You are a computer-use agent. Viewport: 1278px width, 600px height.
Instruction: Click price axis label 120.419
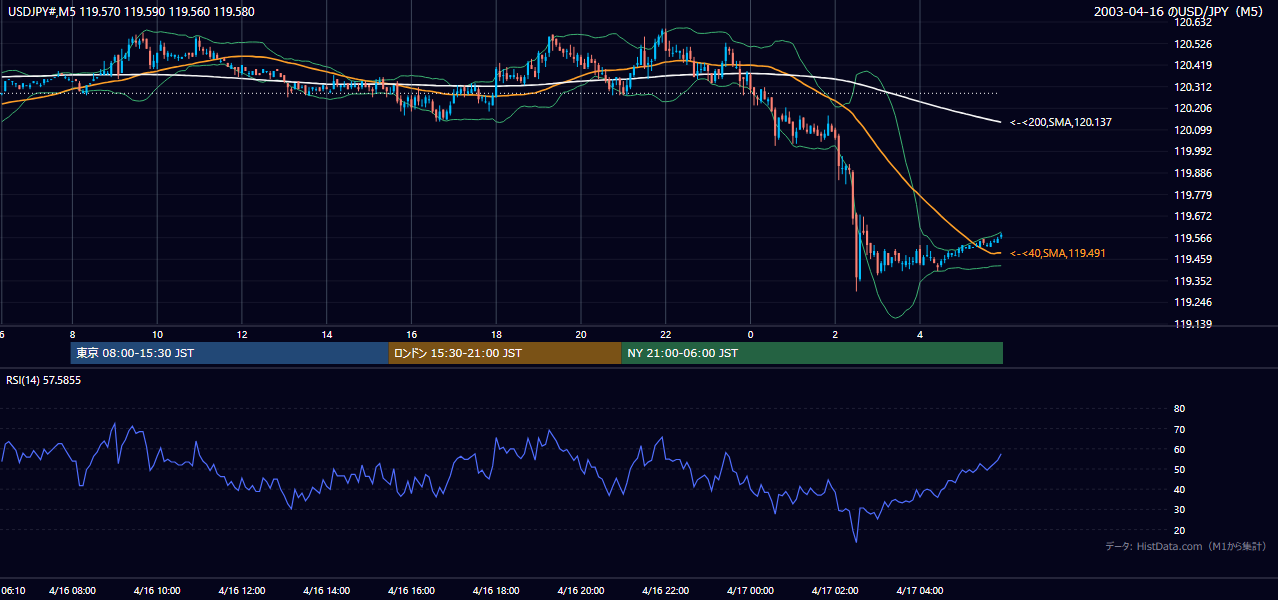point(1195,66)
